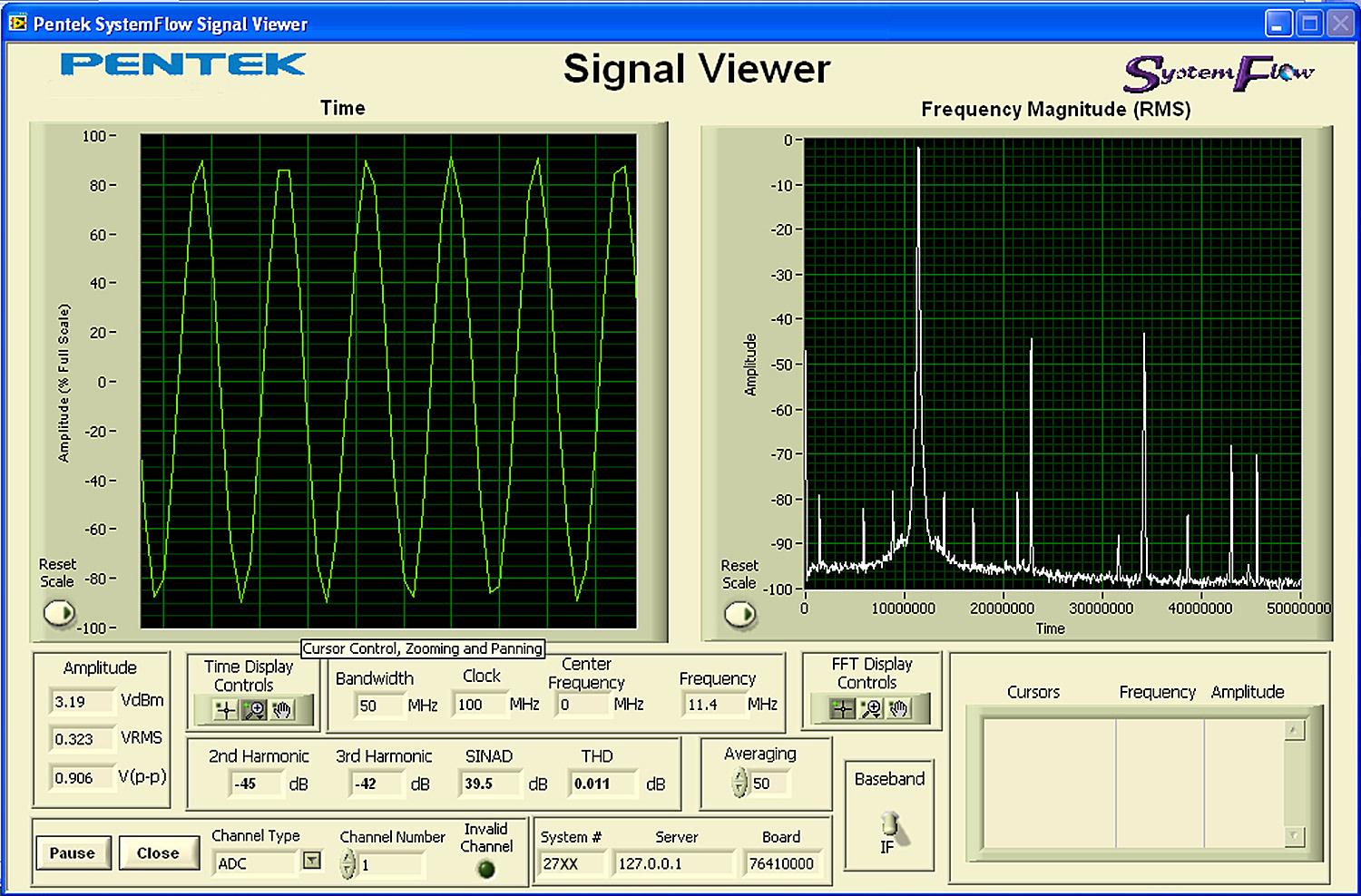Maximize the Signal Viewer window
Viewport: 1361px width, 896px height.
click(x=1310, y=24)
